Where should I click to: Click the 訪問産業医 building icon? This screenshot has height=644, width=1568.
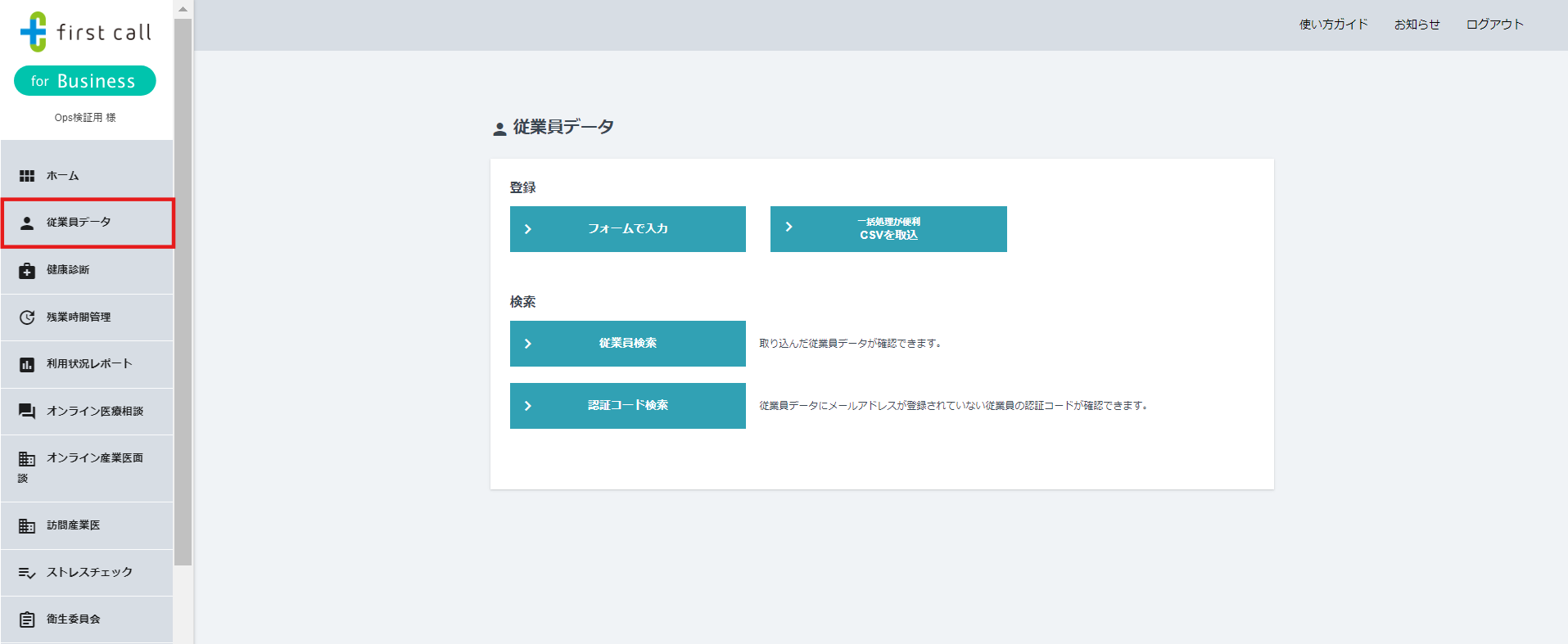tap(27, 526)
